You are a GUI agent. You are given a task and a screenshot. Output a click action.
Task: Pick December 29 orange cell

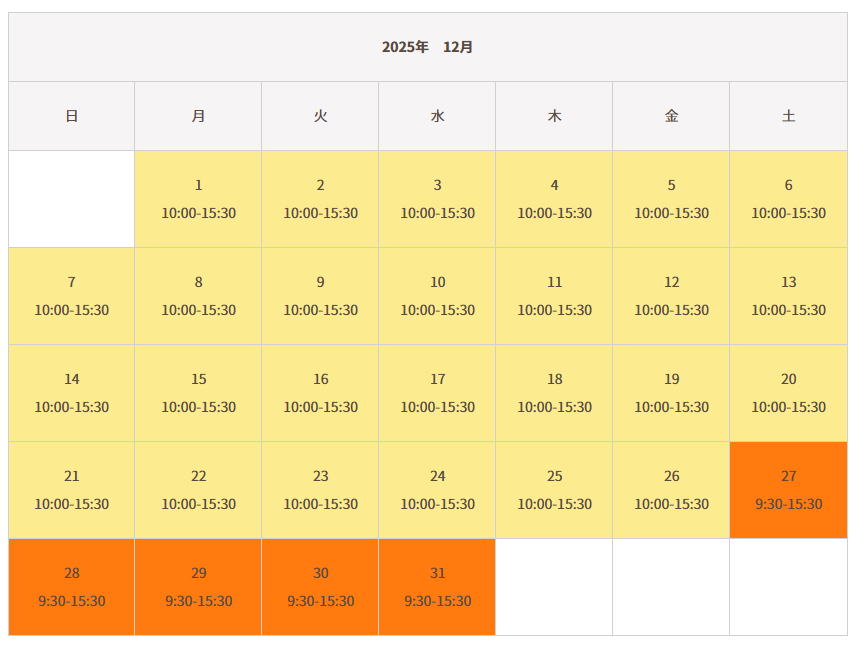coord(198,587)
